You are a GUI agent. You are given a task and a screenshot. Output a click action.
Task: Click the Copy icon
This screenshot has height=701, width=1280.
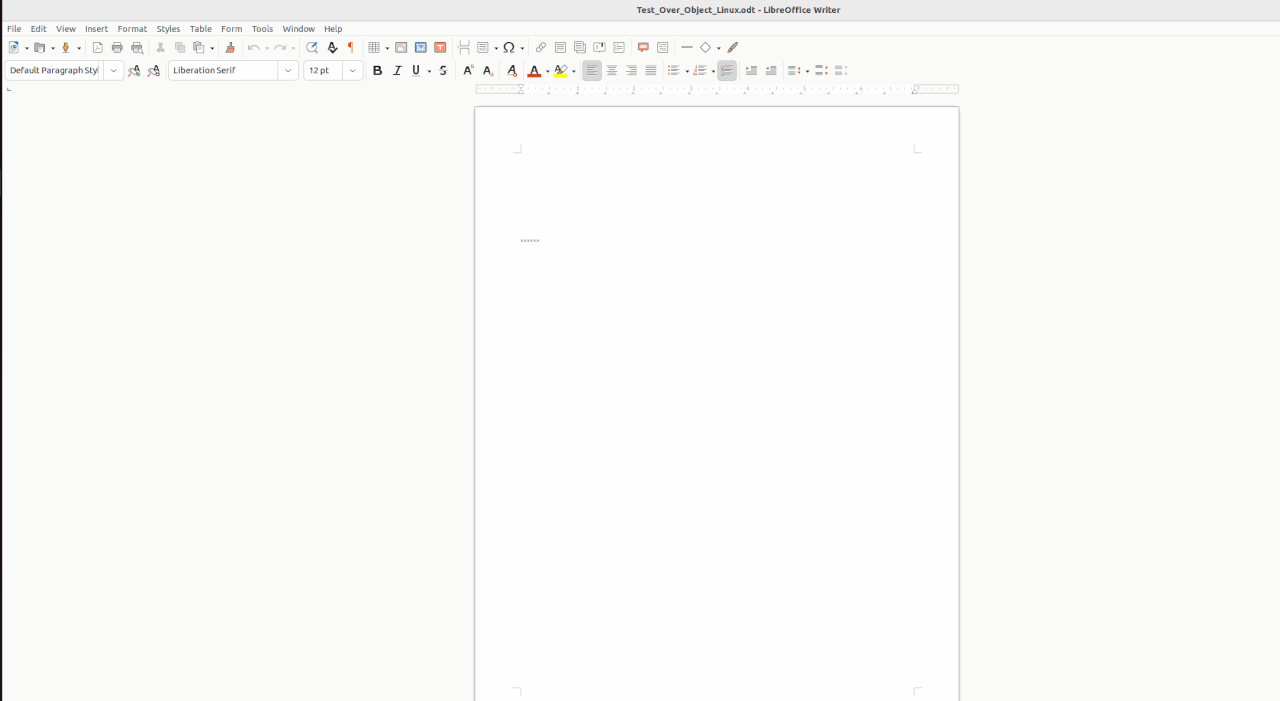point(180,47)
